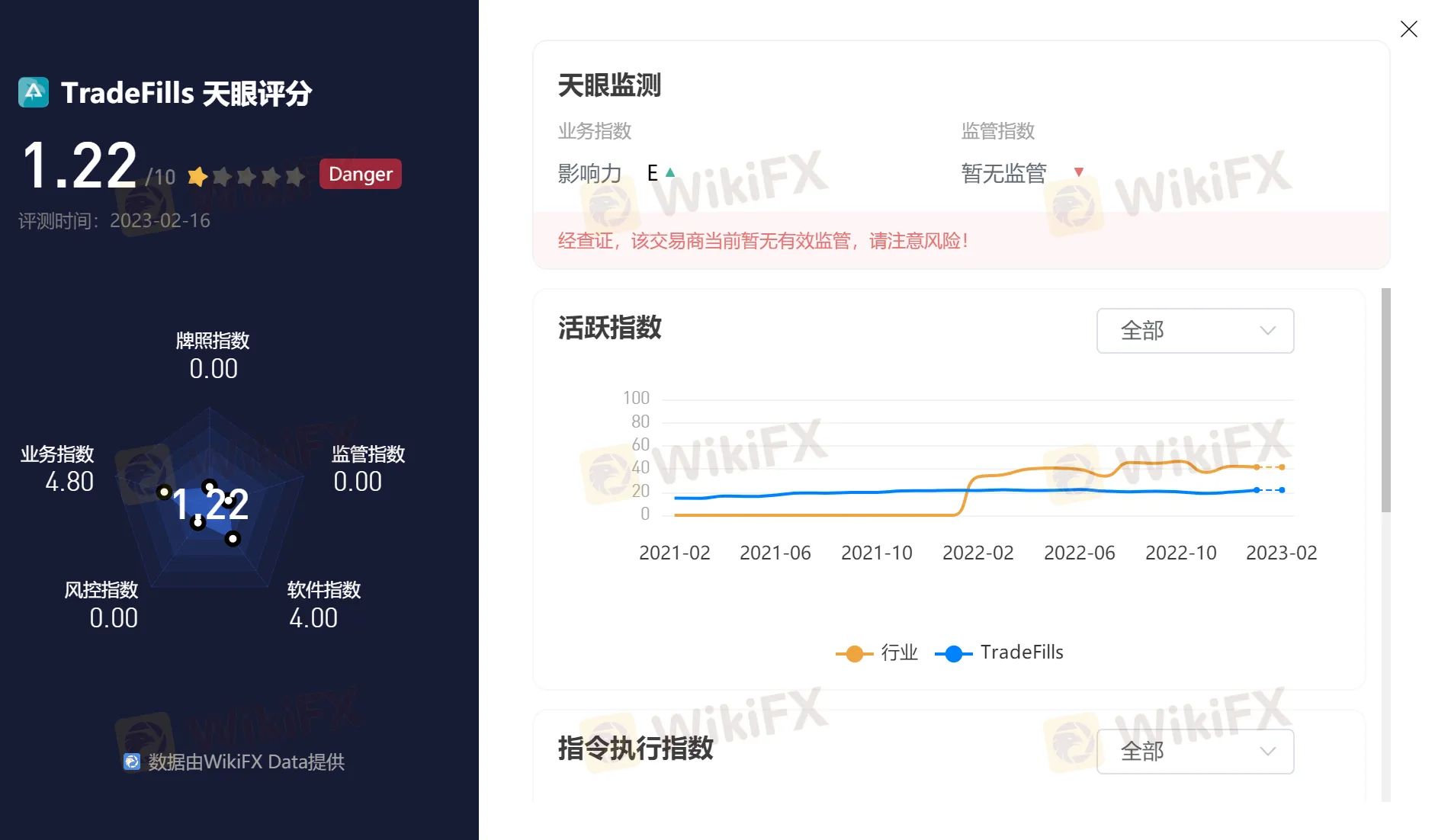
Task: Click the red regulatory risk warning text
Action: pos(763,241)
